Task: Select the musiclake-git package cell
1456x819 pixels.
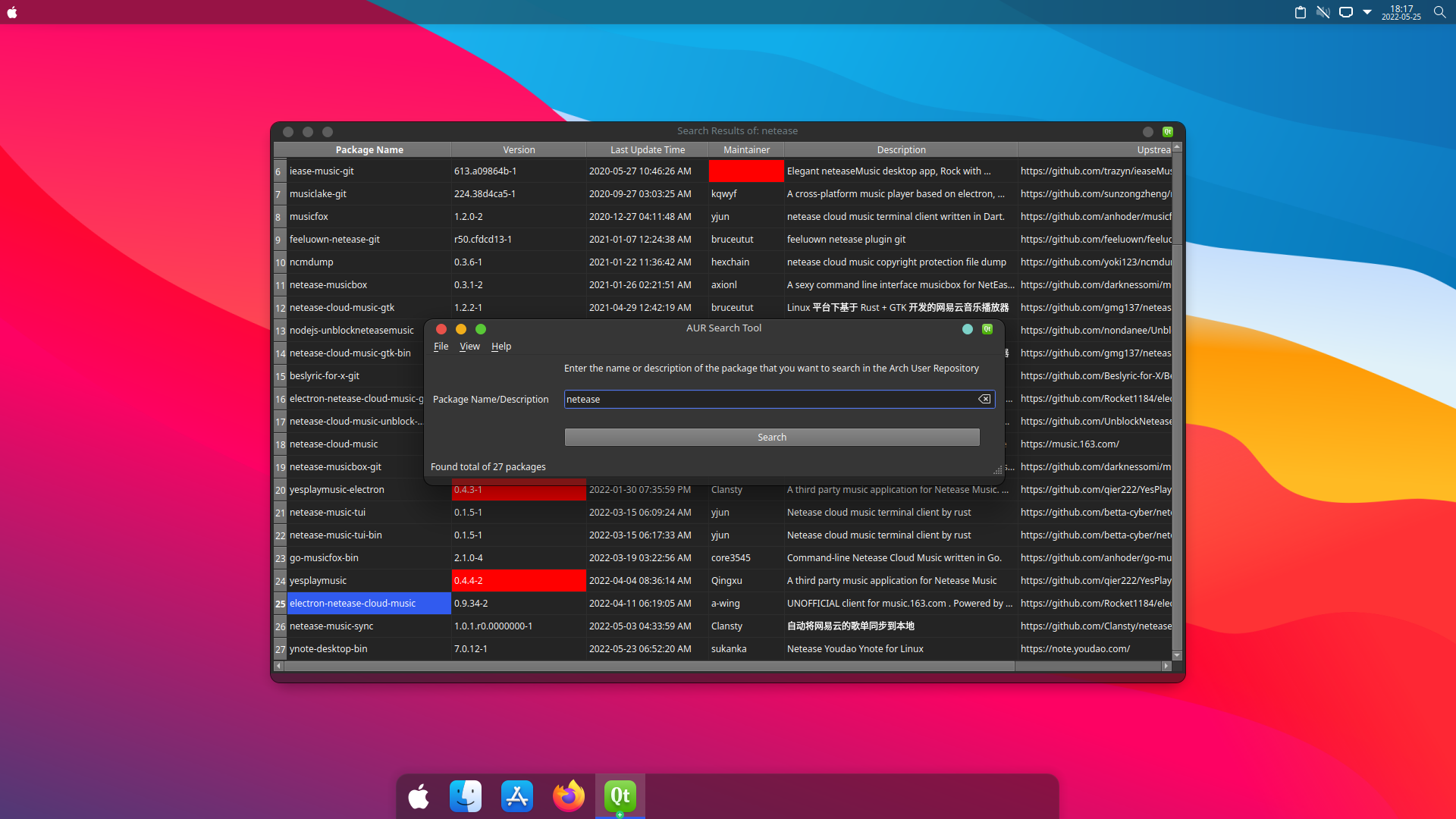Action: [369, 194]
